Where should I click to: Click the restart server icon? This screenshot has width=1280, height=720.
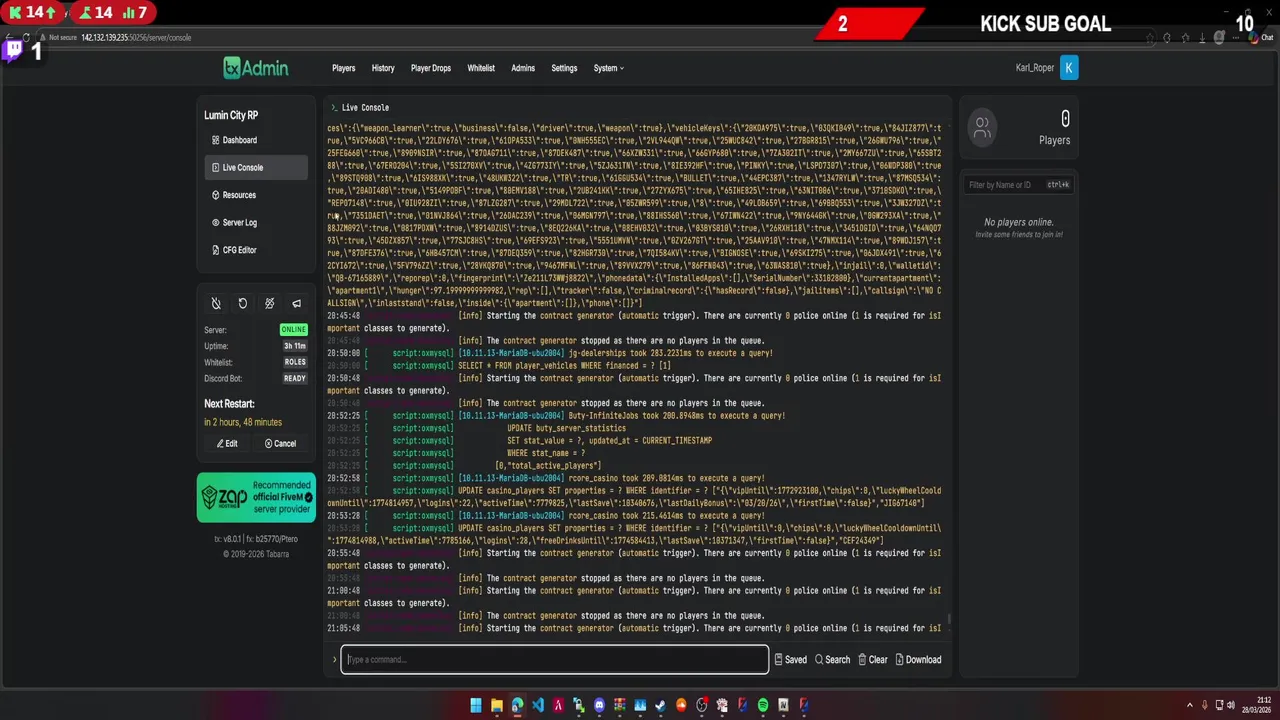243,303
